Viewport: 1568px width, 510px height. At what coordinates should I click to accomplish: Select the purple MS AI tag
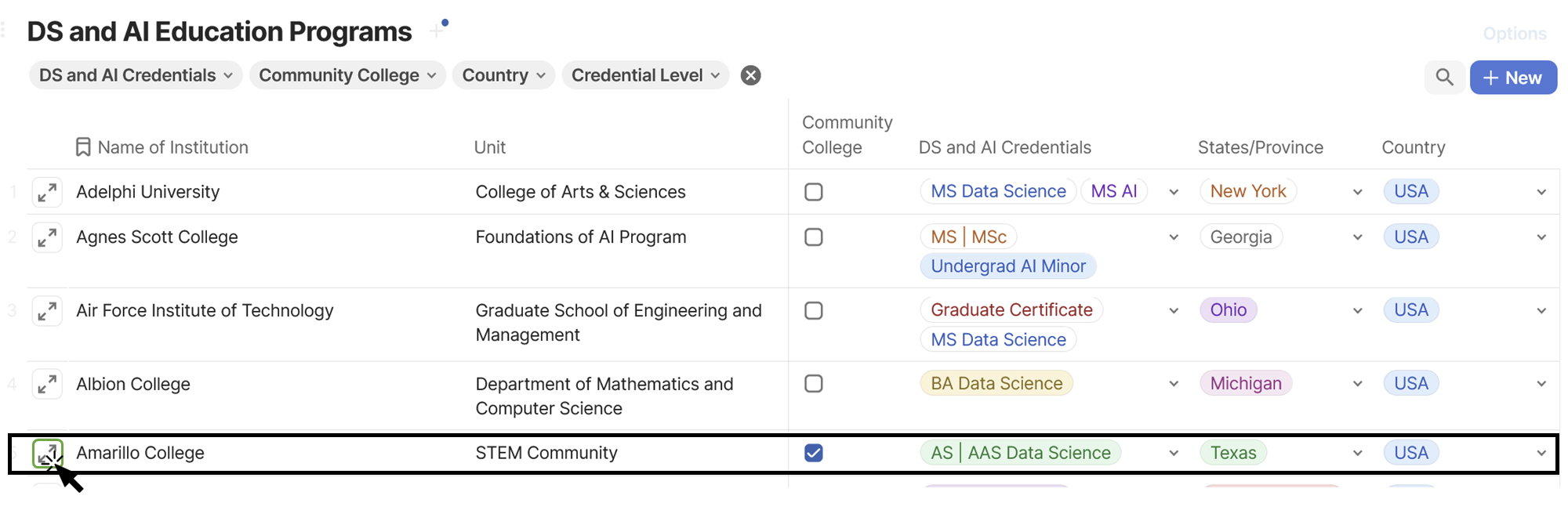coord(1113,191)
